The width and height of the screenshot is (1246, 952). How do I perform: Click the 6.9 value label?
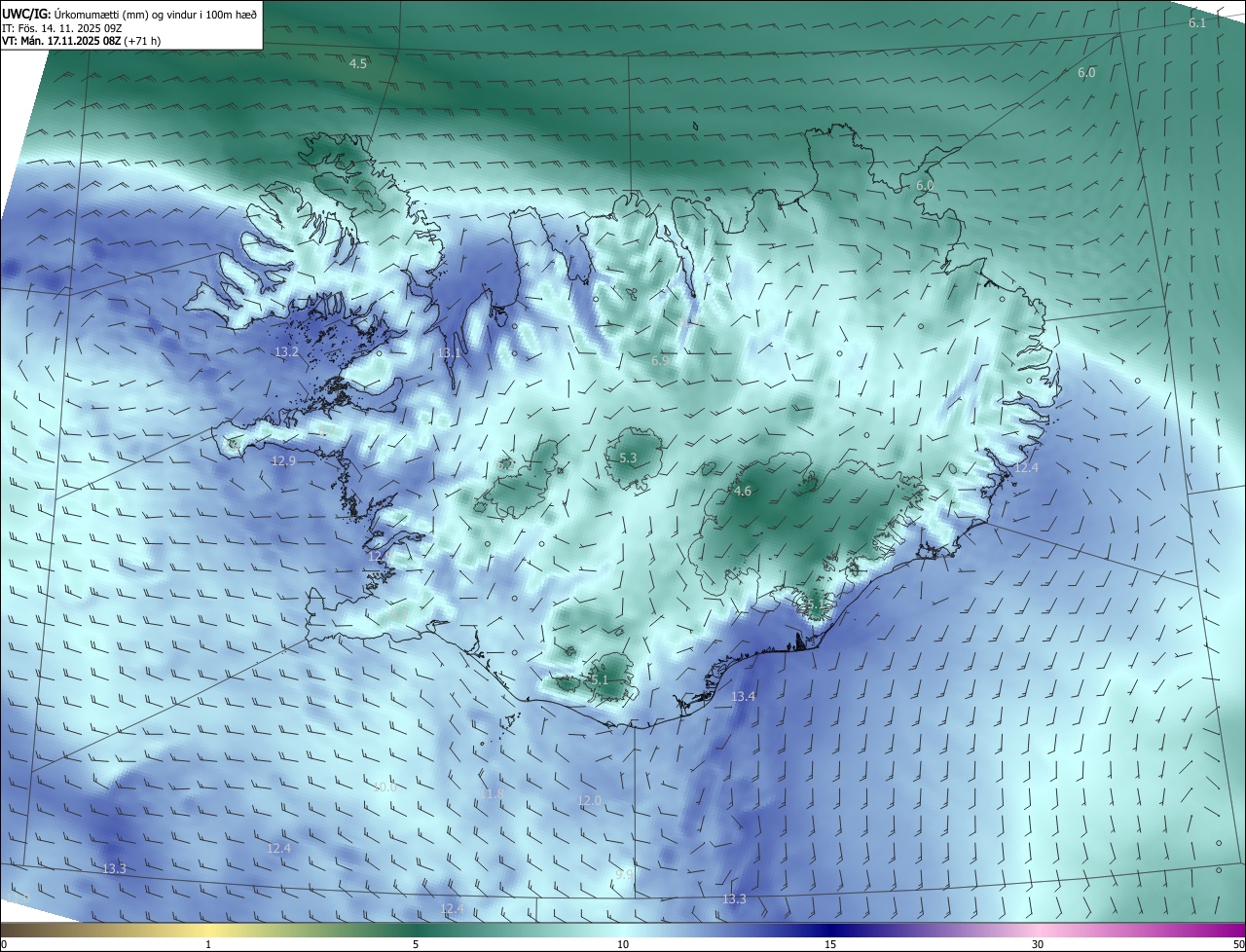660,361
